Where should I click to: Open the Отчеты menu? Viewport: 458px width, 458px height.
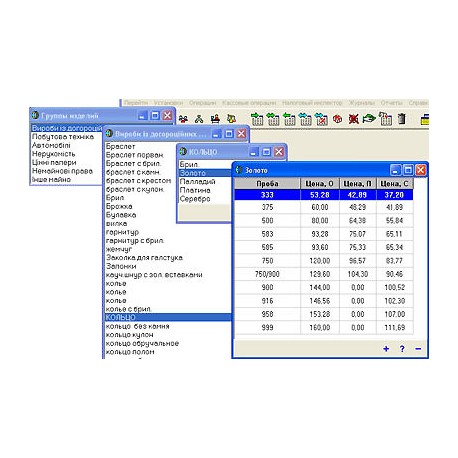pos(392,103)
